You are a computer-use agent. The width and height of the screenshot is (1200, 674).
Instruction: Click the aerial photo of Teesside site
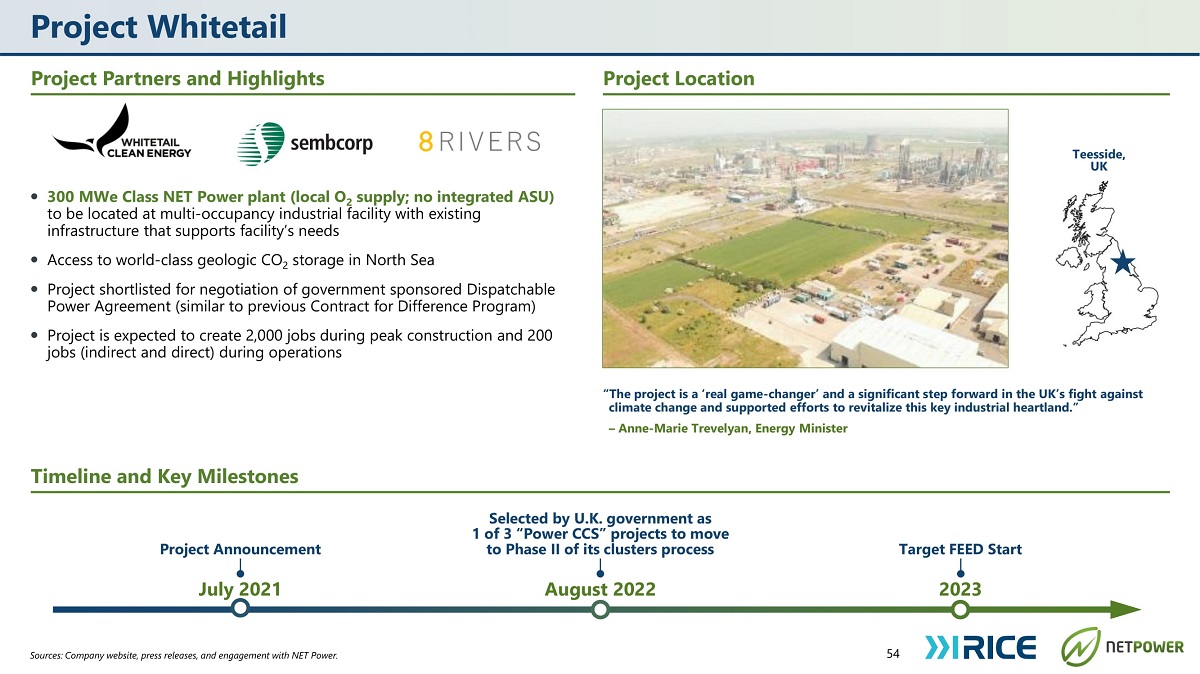805,239
